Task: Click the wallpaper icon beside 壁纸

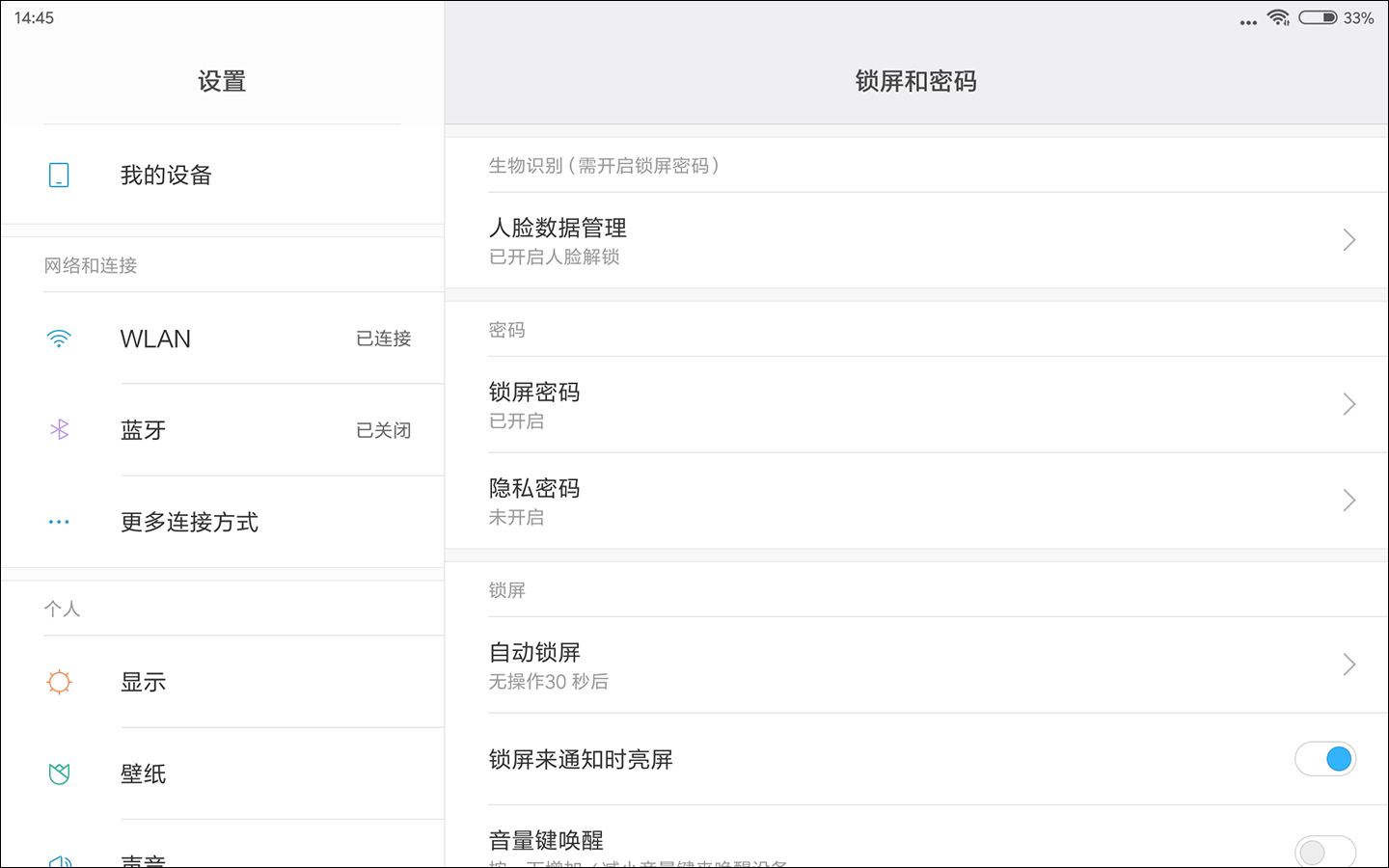Action: (59, 773)
